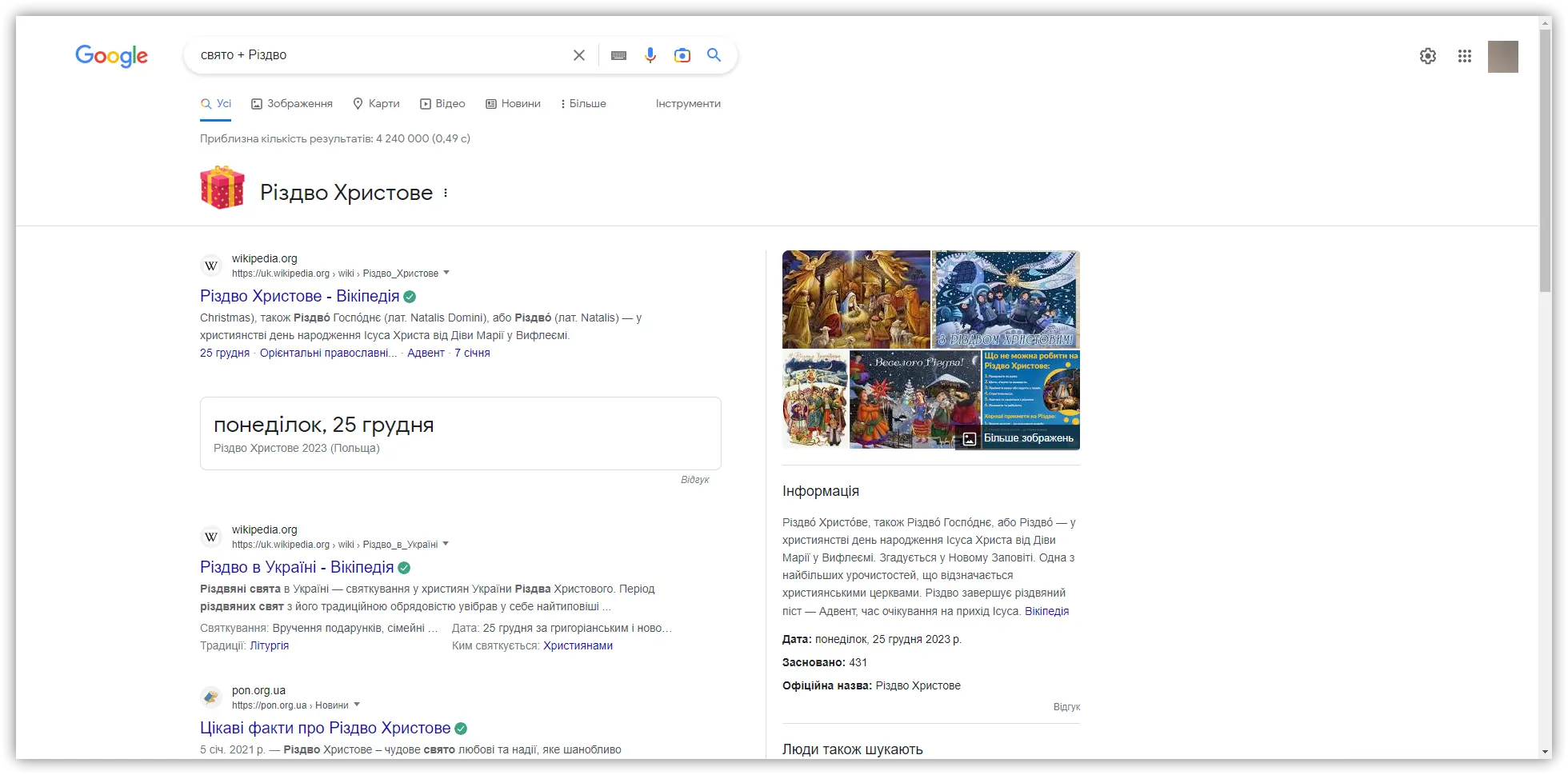Open the Інструменти search tools
This screenshot has height=775, width=1568.
[x=688, y=104]
